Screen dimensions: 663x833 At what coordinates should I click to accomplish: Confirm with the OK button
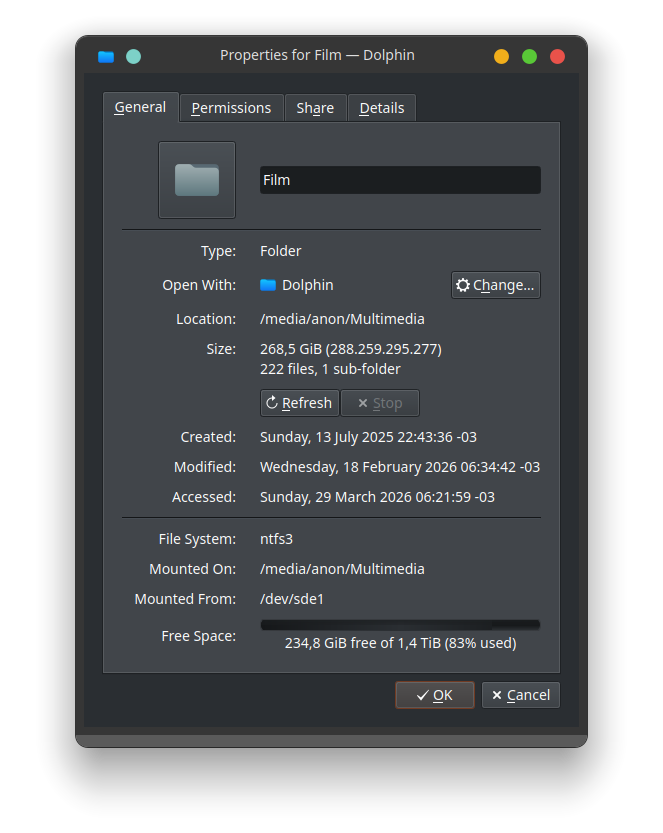tap(435, 695)
